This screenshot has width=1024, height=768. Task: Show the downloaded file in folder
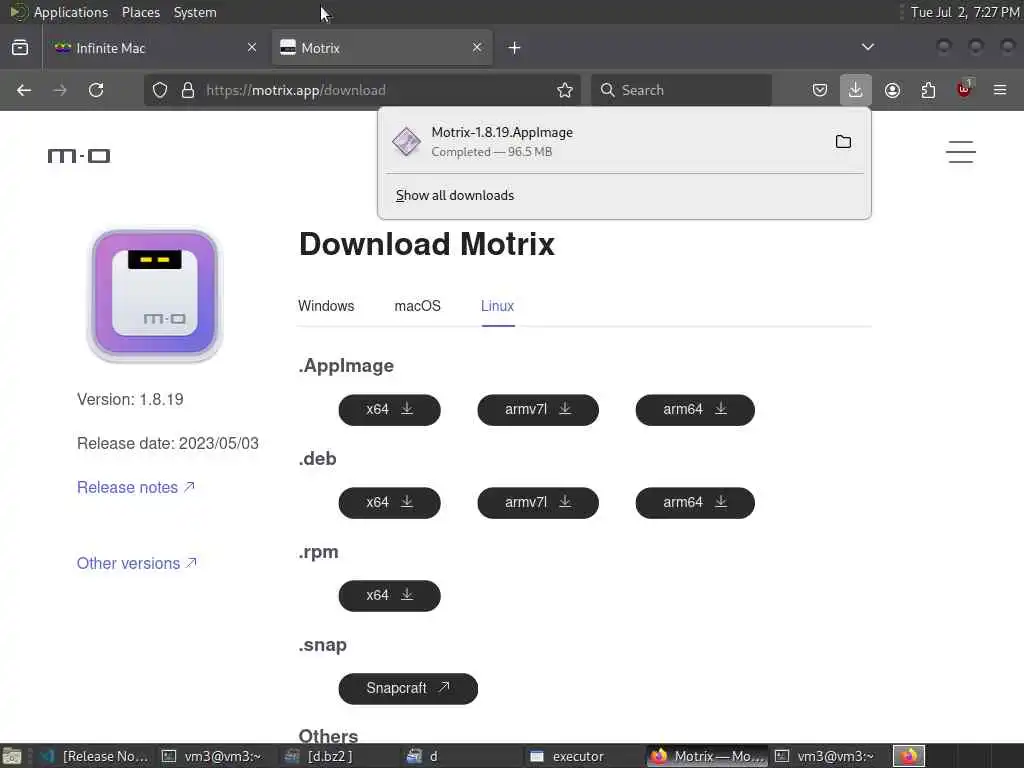[843, 142]
